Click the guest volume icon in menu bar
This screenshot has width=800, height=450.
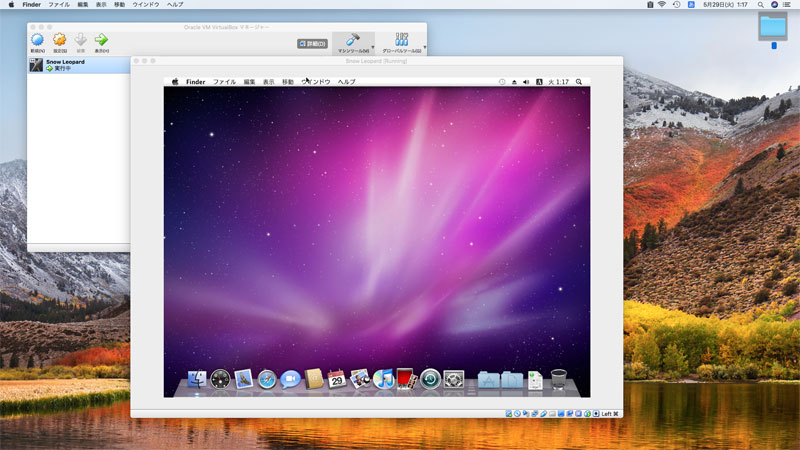(x=527, y=82)
